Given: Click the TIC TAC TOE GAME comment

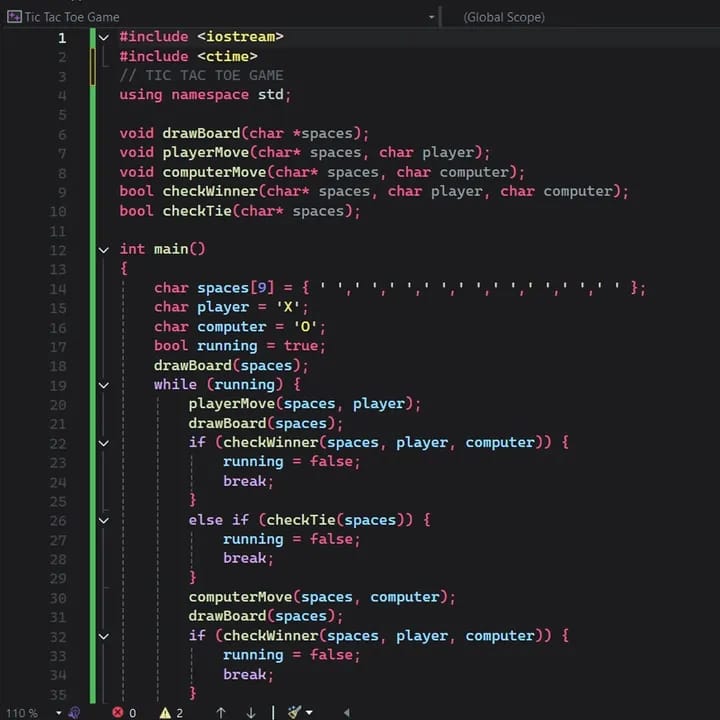Looking at the screenshot, I should [201, 75].
